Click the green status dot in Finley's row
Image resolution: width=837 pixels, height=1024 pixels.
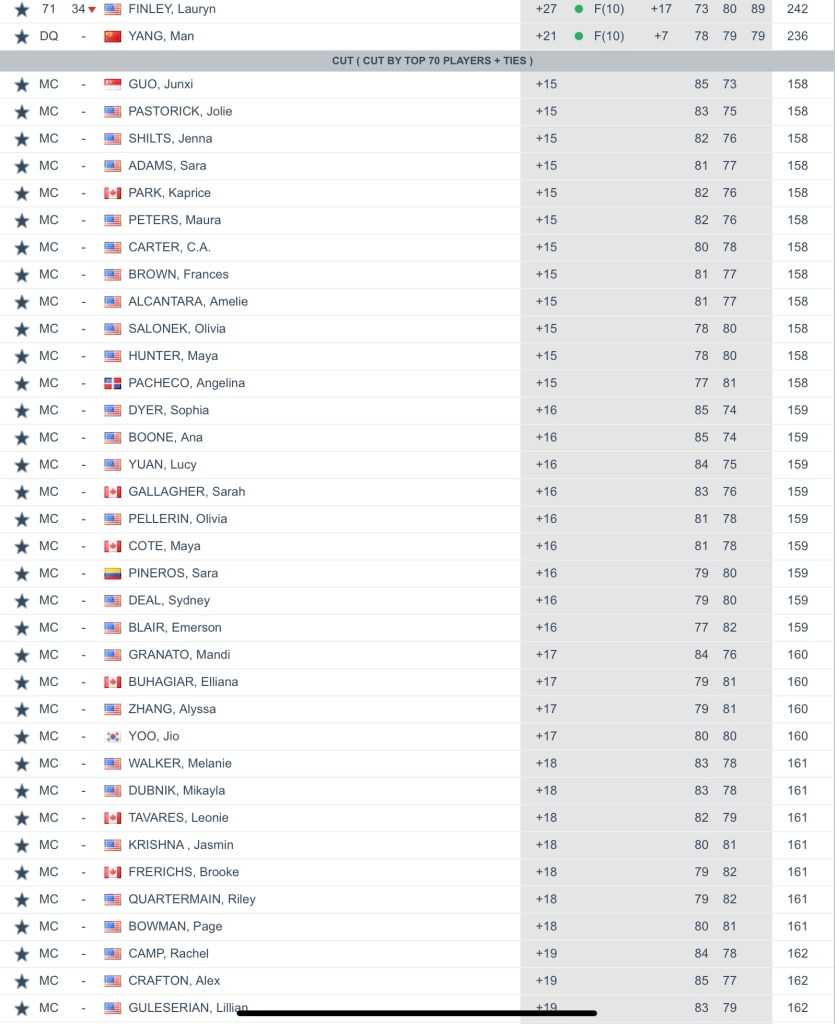click(579, 9)
